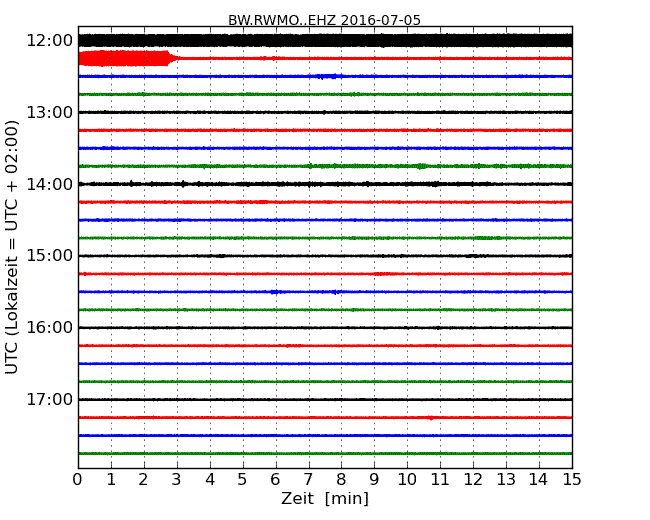Click the black trace at 13:00
The image size is (650, 520).
pyautogui.click(x=325, y=112)
